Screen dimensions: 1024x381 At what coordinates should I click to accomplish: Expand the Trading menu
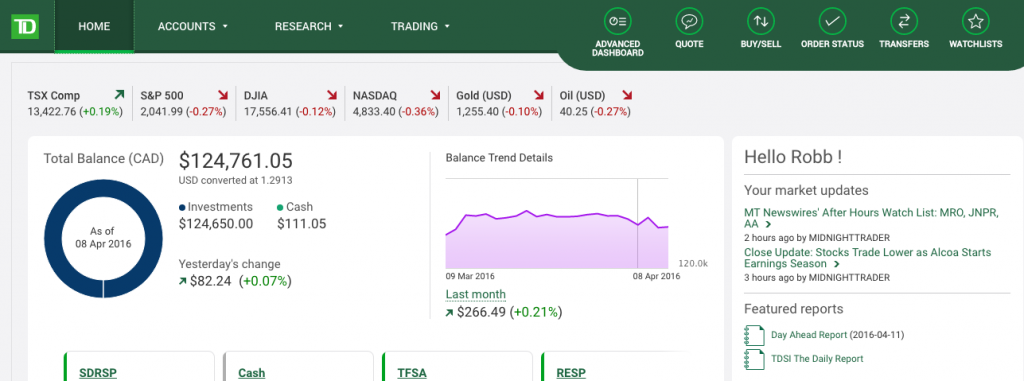click(421, 27)
